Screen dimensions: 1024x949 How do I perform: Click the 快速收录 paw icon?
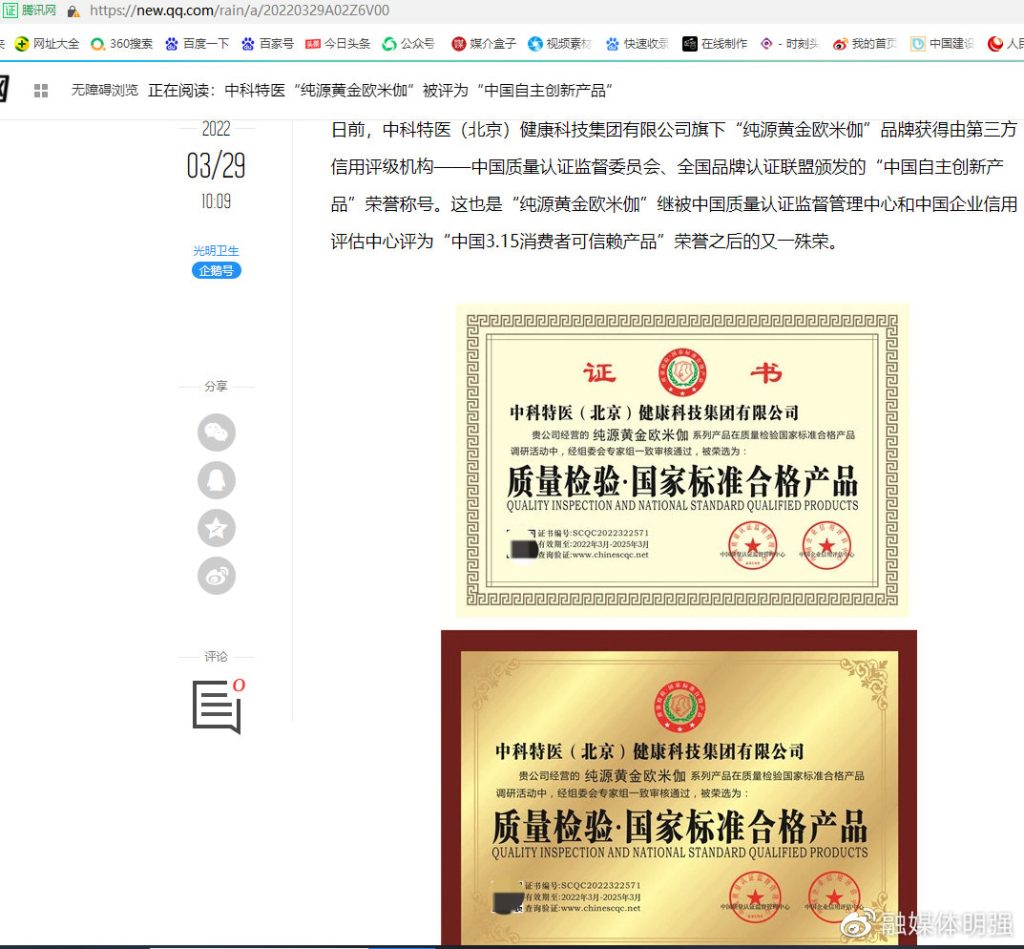click(612, 44)
